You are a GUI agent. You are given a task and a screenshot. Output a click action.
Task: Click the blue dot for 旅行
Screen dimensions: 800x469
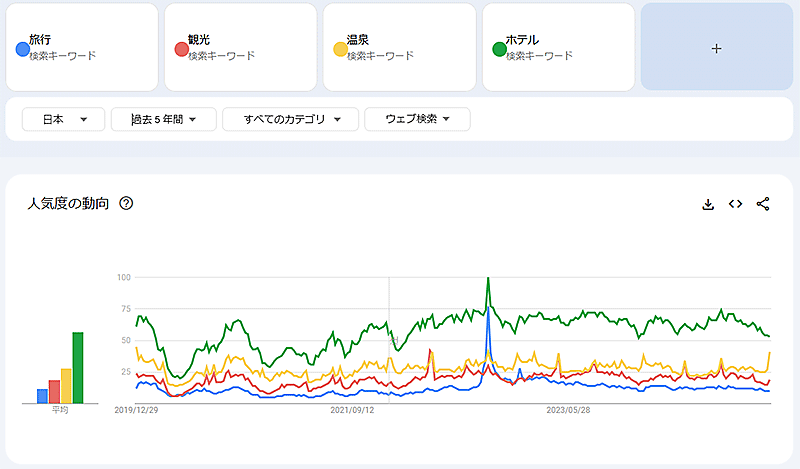pyautogui.click(x=22, y=49)
